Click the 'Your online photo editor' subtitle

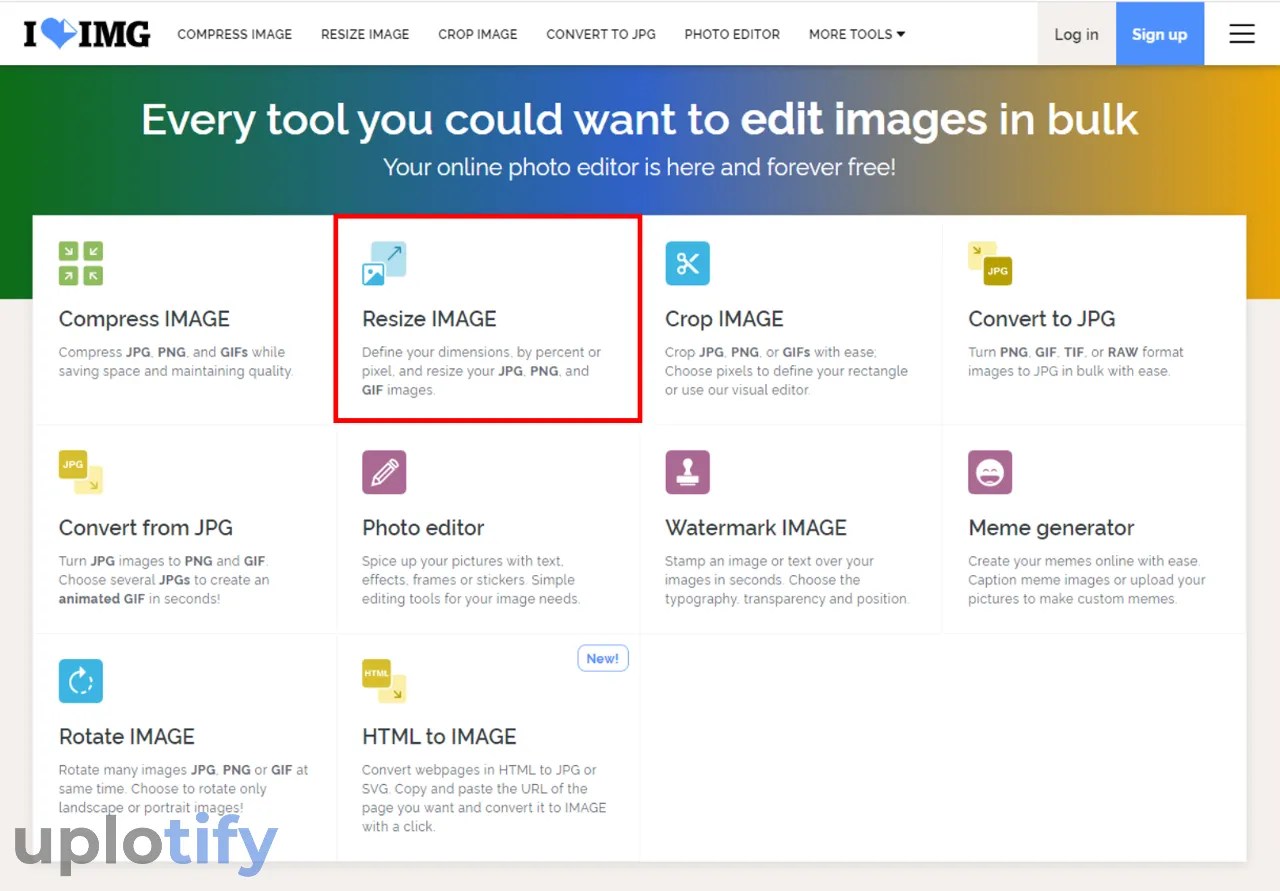(x=640, y=167)
